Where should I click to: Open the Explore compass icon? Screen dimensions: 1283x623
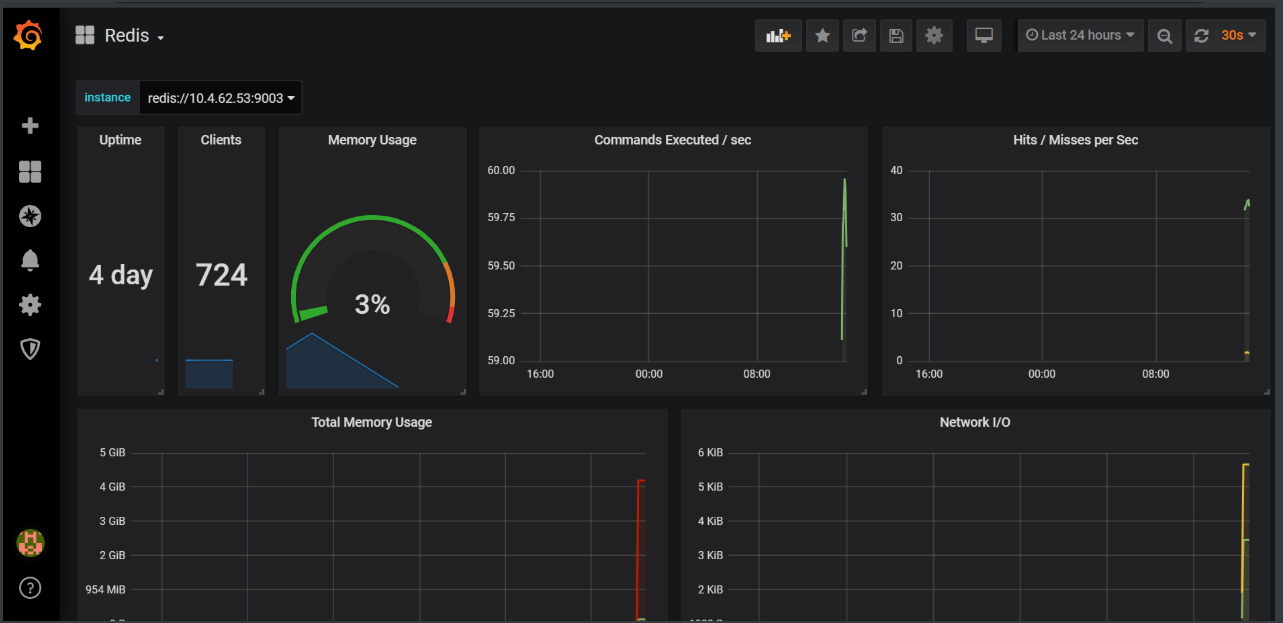[x=30, y=216]
